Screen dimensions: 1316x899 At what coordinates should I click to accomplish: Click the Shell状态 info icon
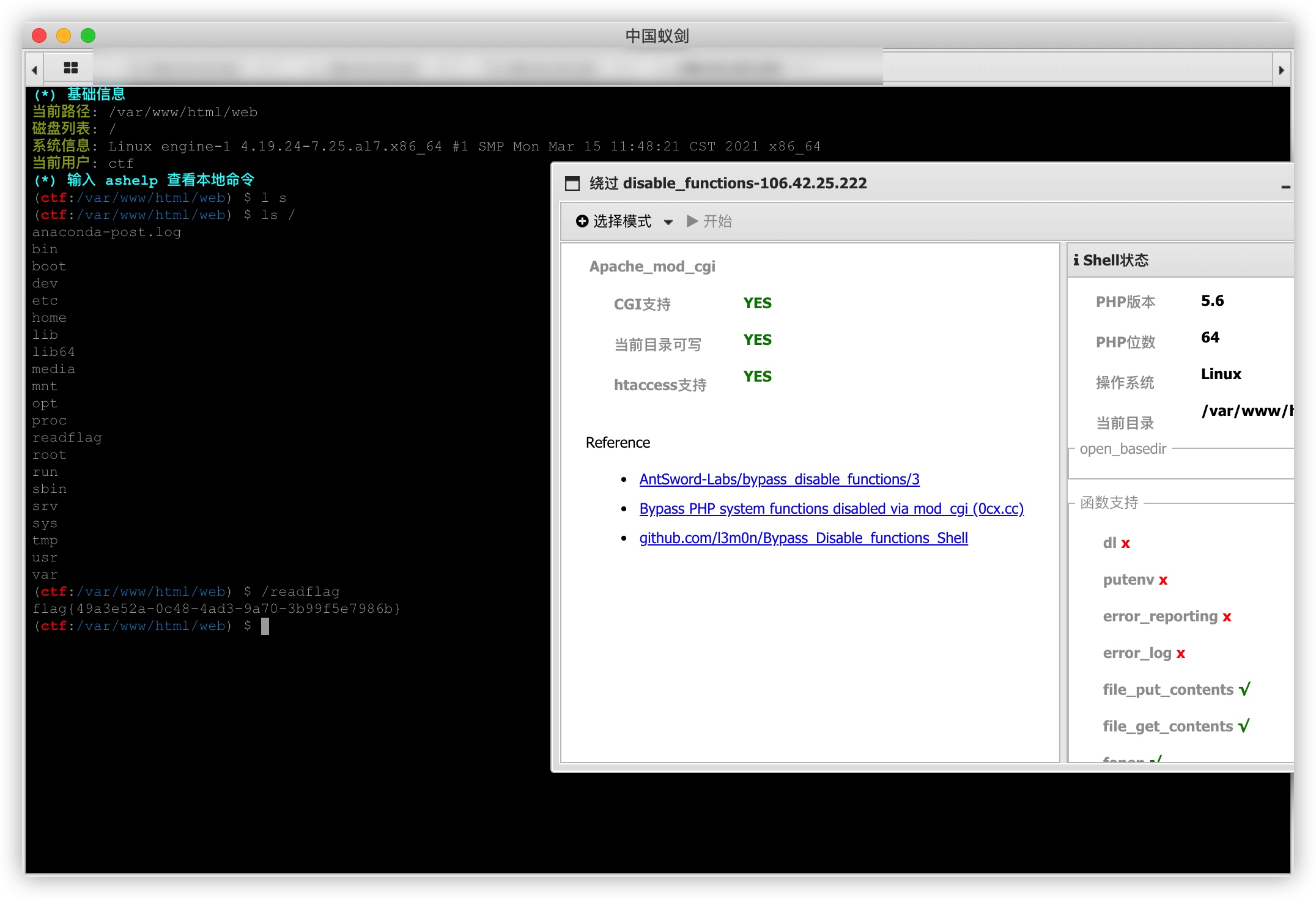point(1076,260)
